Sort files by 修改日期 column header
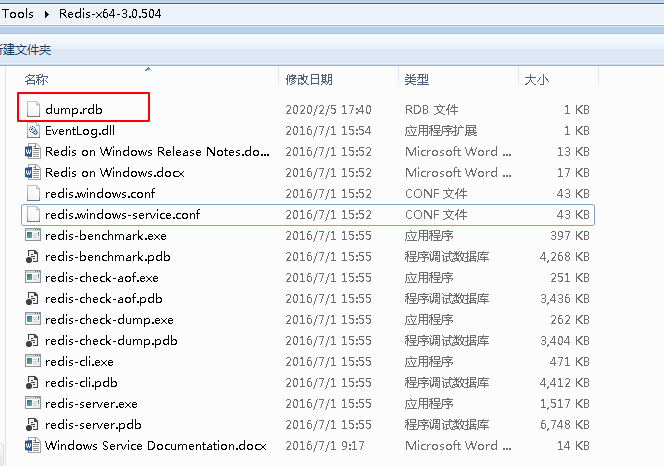This screenshot has width=664, height=466. coord(309,79)
